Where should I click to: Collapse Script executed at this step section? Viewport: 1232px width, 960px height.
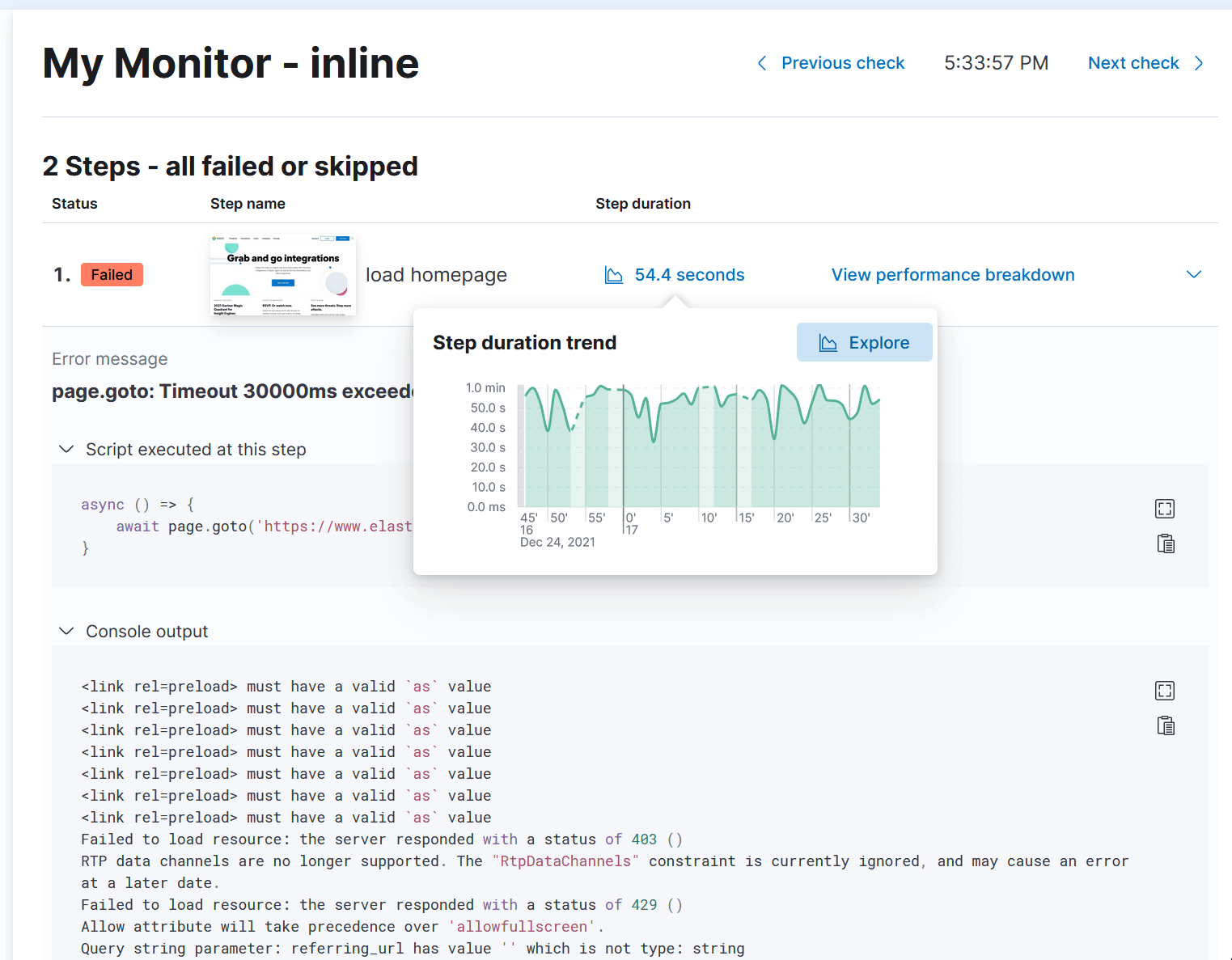click(67, 449)
